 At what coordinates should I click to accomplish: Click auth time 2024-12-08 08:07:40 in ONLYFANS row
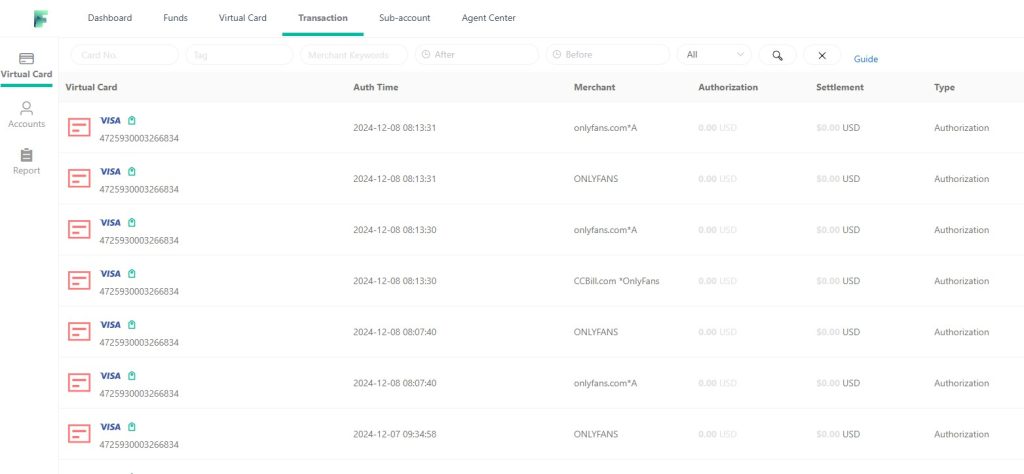point(395,332)
